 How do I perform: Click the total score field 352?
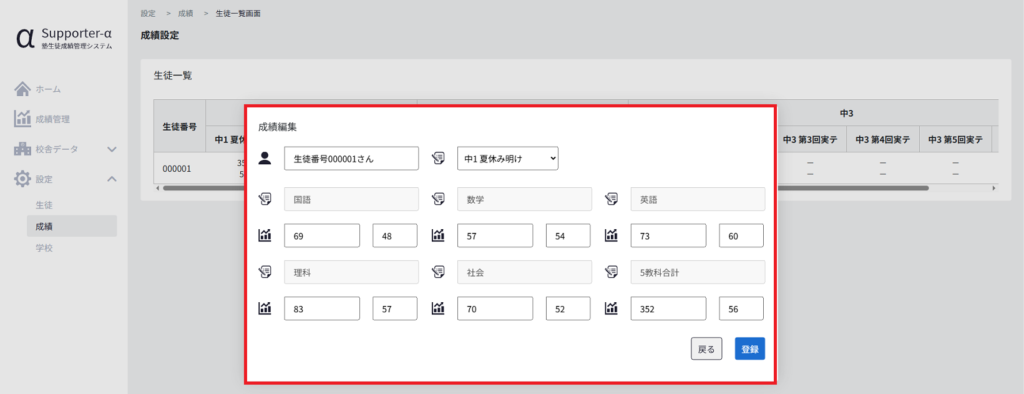[x=669, y=308]
